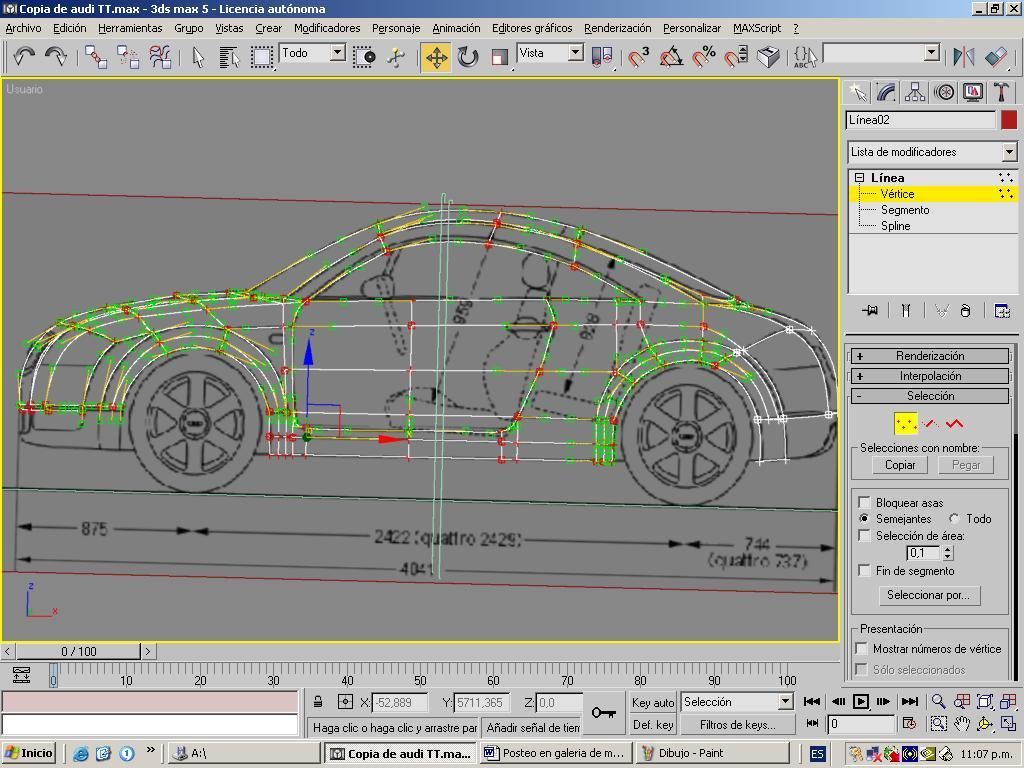Select the Todo radio button

955,519
